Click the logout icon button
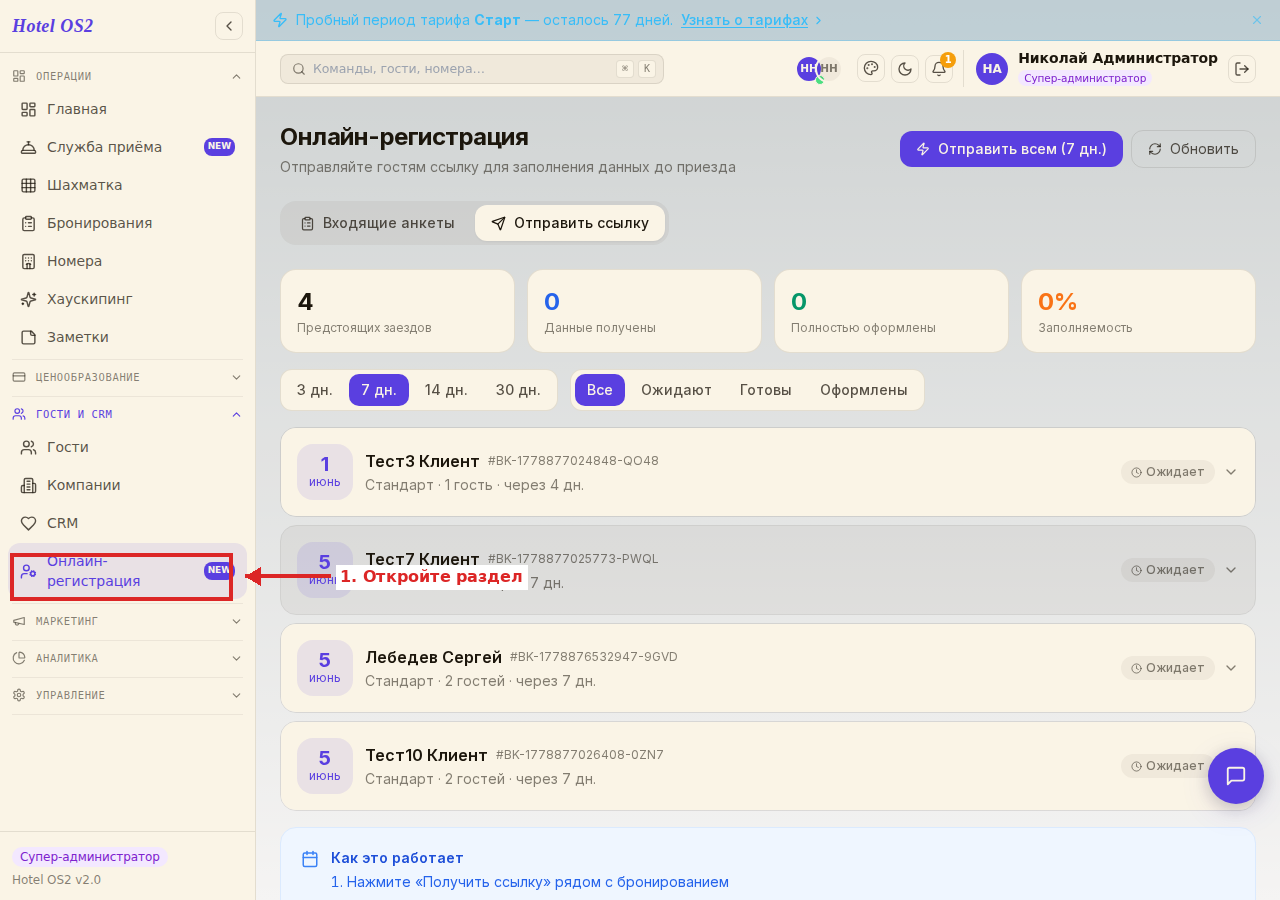Image resolution: width=1280 pixels, height=900 pixels. 1242,68
